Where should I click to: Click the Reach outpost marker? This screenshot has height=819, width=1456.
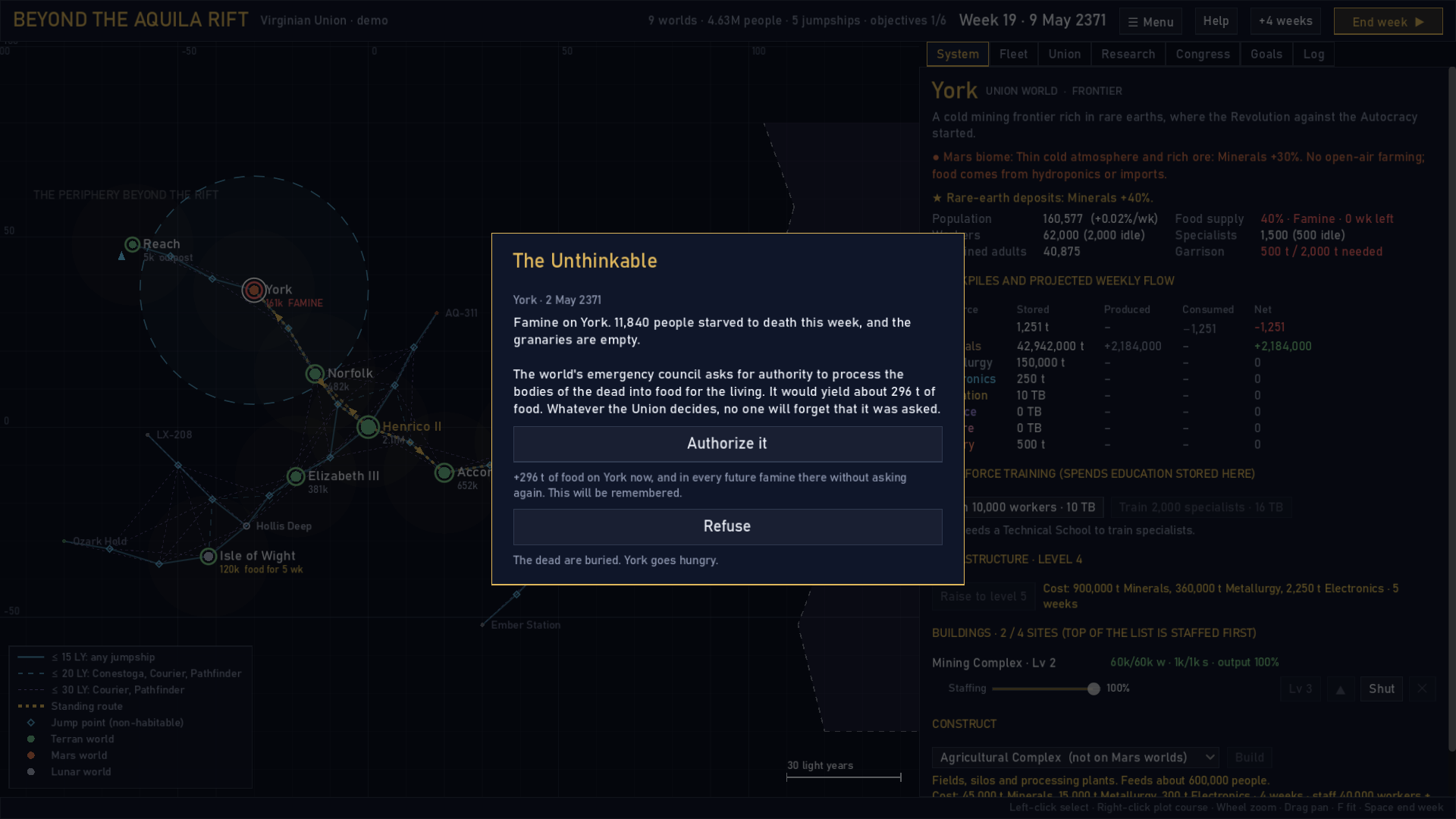pos(133,244)
